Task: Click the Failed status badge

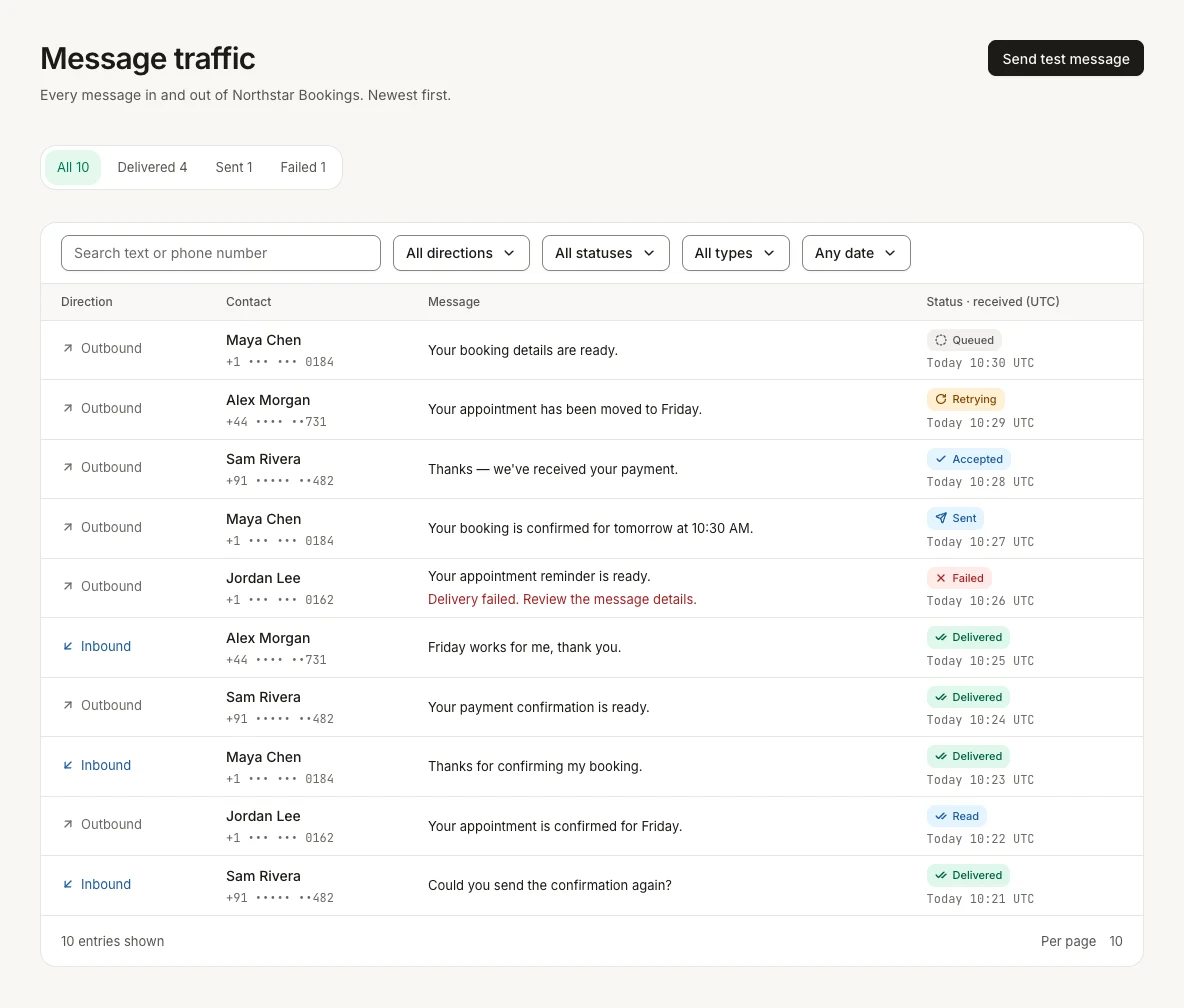Action: (959, 578)
